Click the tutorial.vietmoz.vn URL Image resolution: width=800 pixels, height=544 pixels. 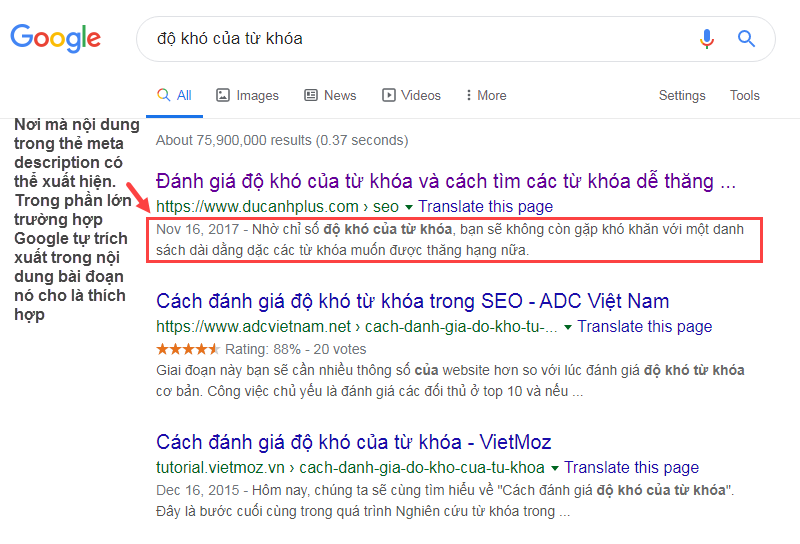coord(350,467)
